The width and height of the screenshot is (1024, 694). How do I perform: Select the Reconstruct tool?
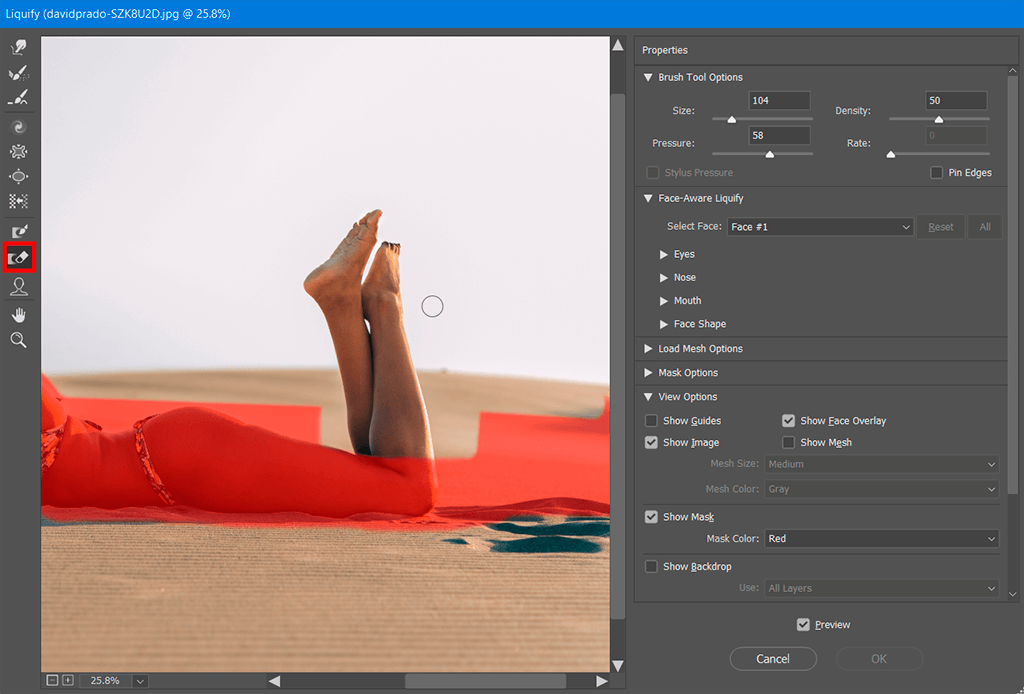coord(18,74)
